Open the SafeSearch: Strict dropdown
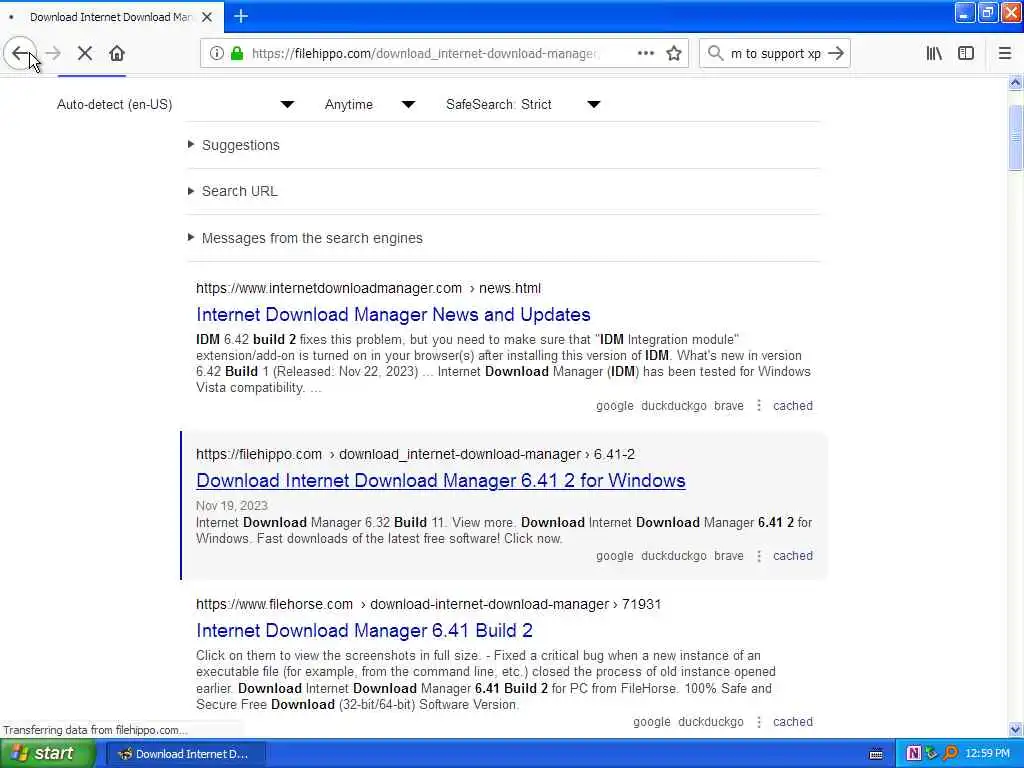This screenshot has width=1024, height=768. click(x=523, y=104)
